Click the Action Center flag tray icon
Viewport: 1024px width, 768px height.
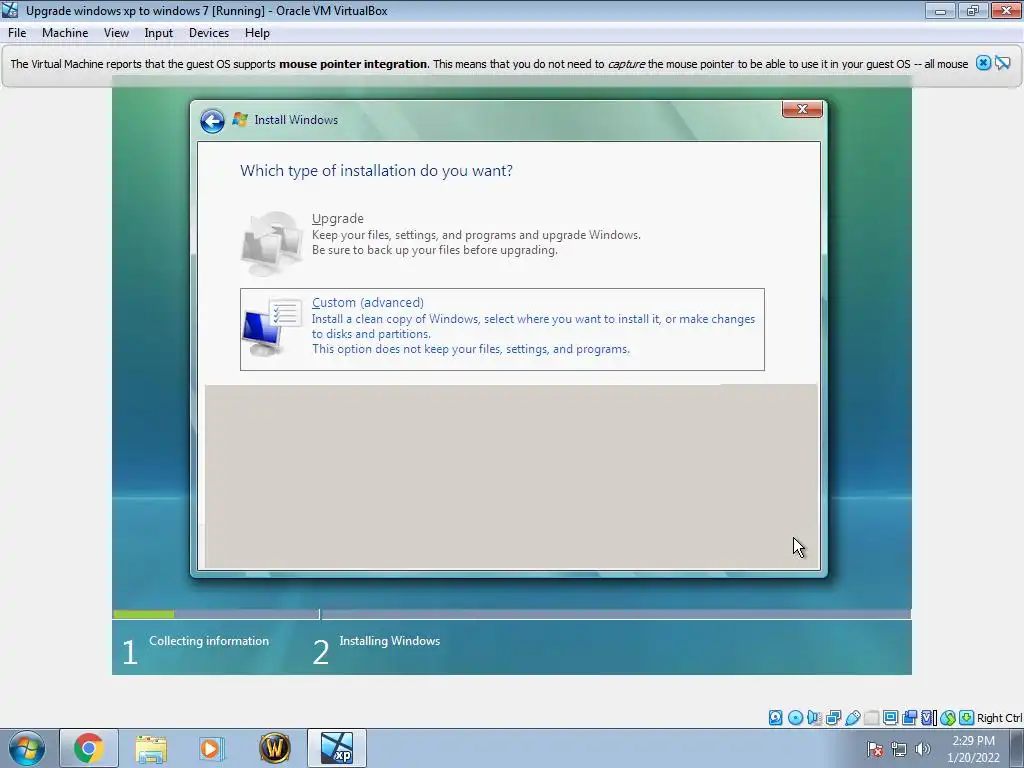[875, 749]
